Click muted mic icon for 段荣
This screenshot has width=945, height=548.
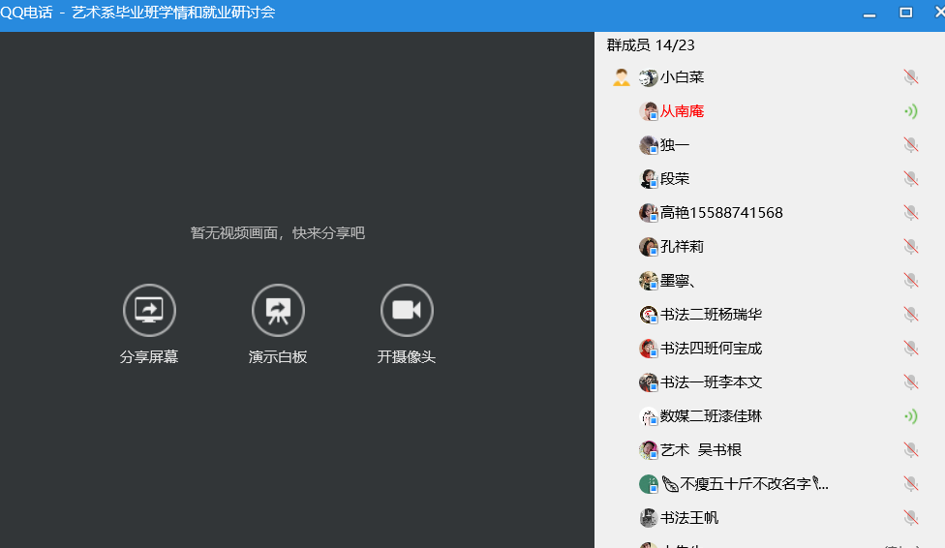tap(911, 178)
